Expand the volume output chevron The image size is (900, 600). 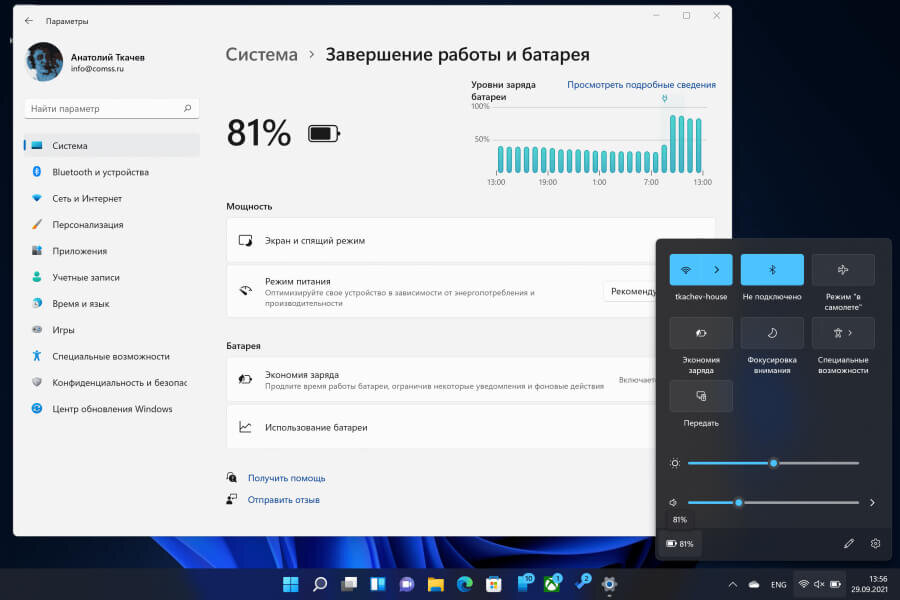872,502
